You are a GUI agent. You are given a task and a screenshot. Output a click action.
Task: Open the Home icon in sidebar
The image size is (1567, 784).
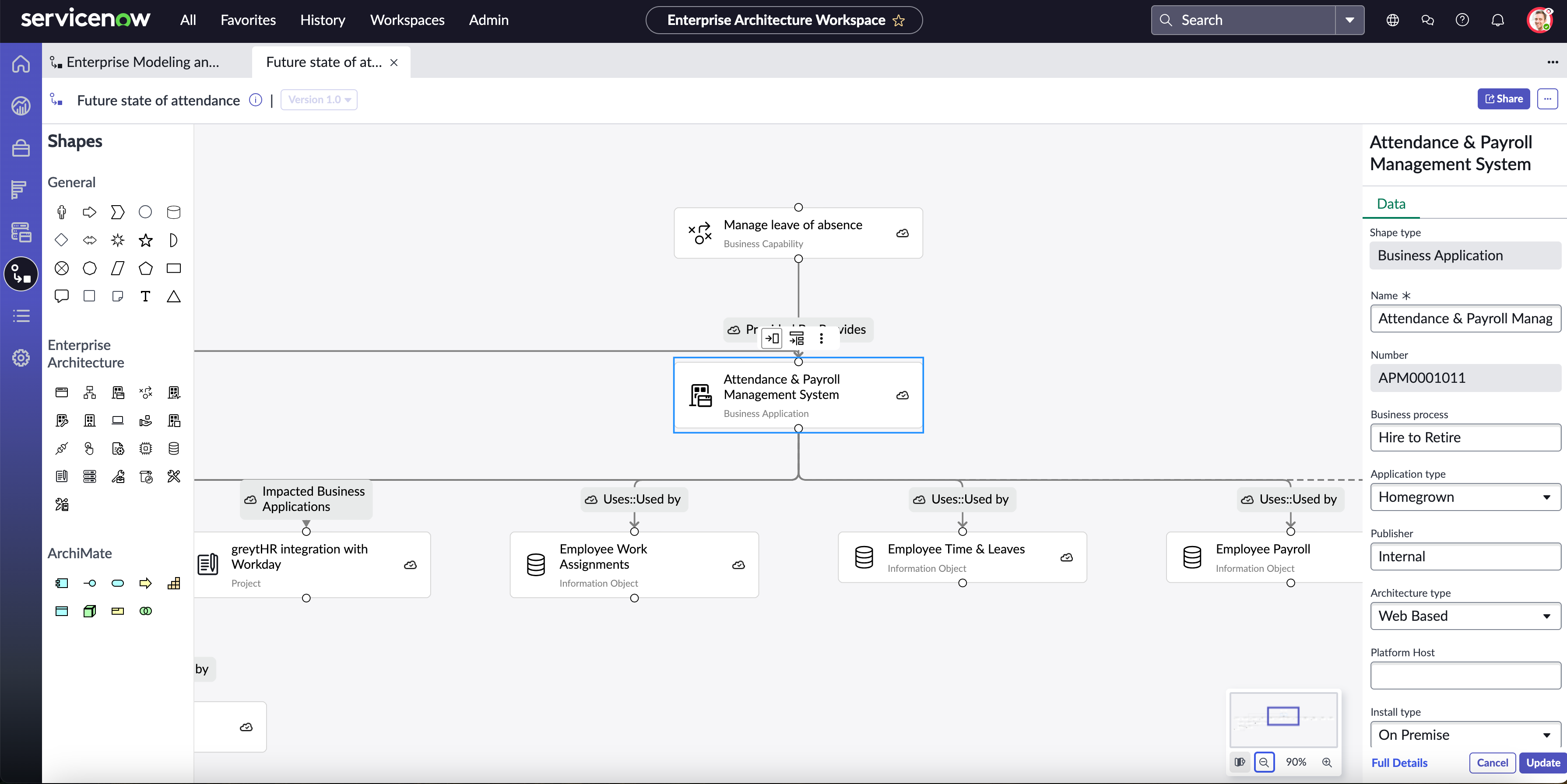click(21, 63)
